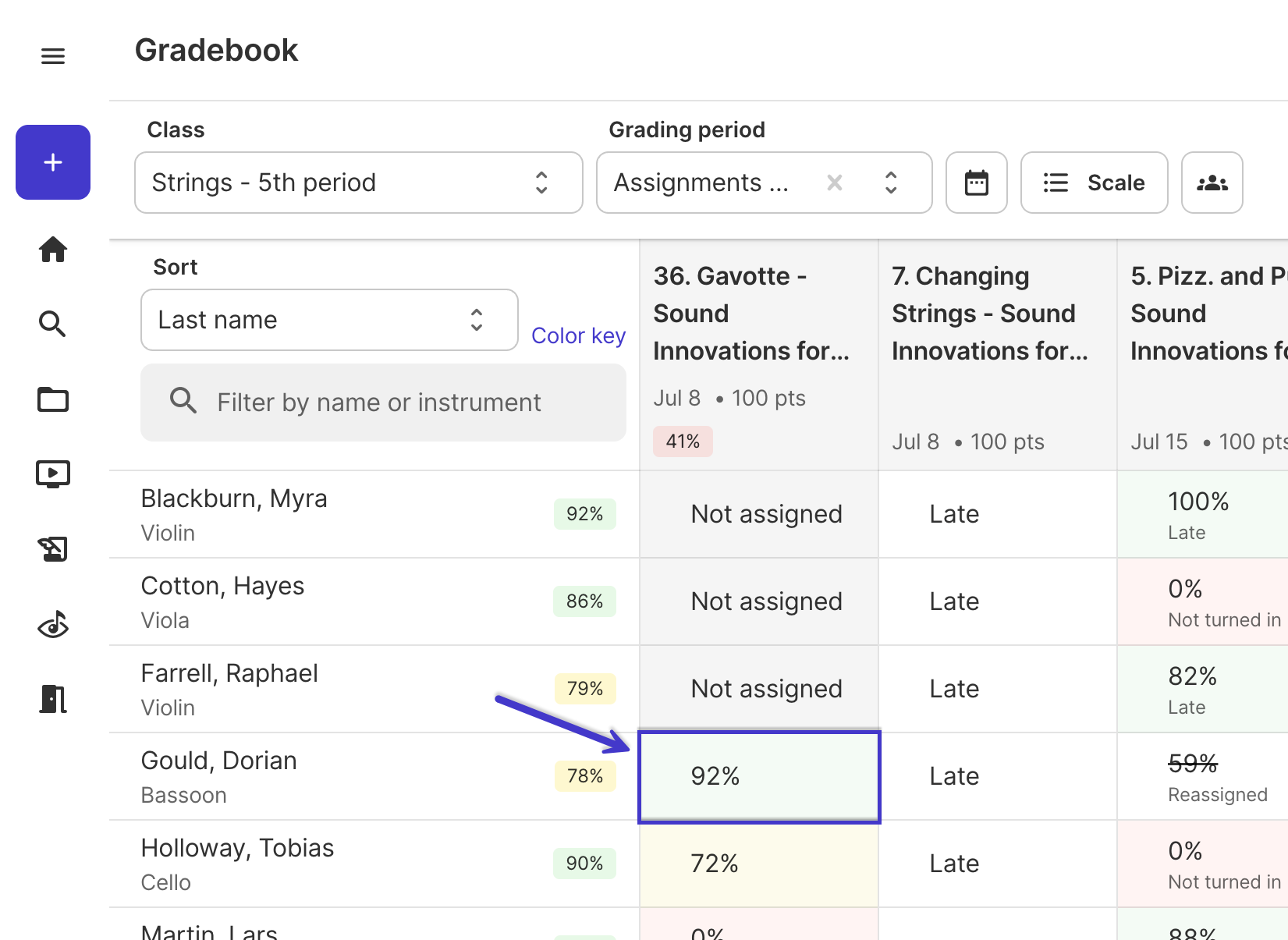Image resolution: width=1288 pixels, height=940 pixels.
Task: Expand the Grading period dropdown
Action: pyautogui.click(x=891, y=183)
